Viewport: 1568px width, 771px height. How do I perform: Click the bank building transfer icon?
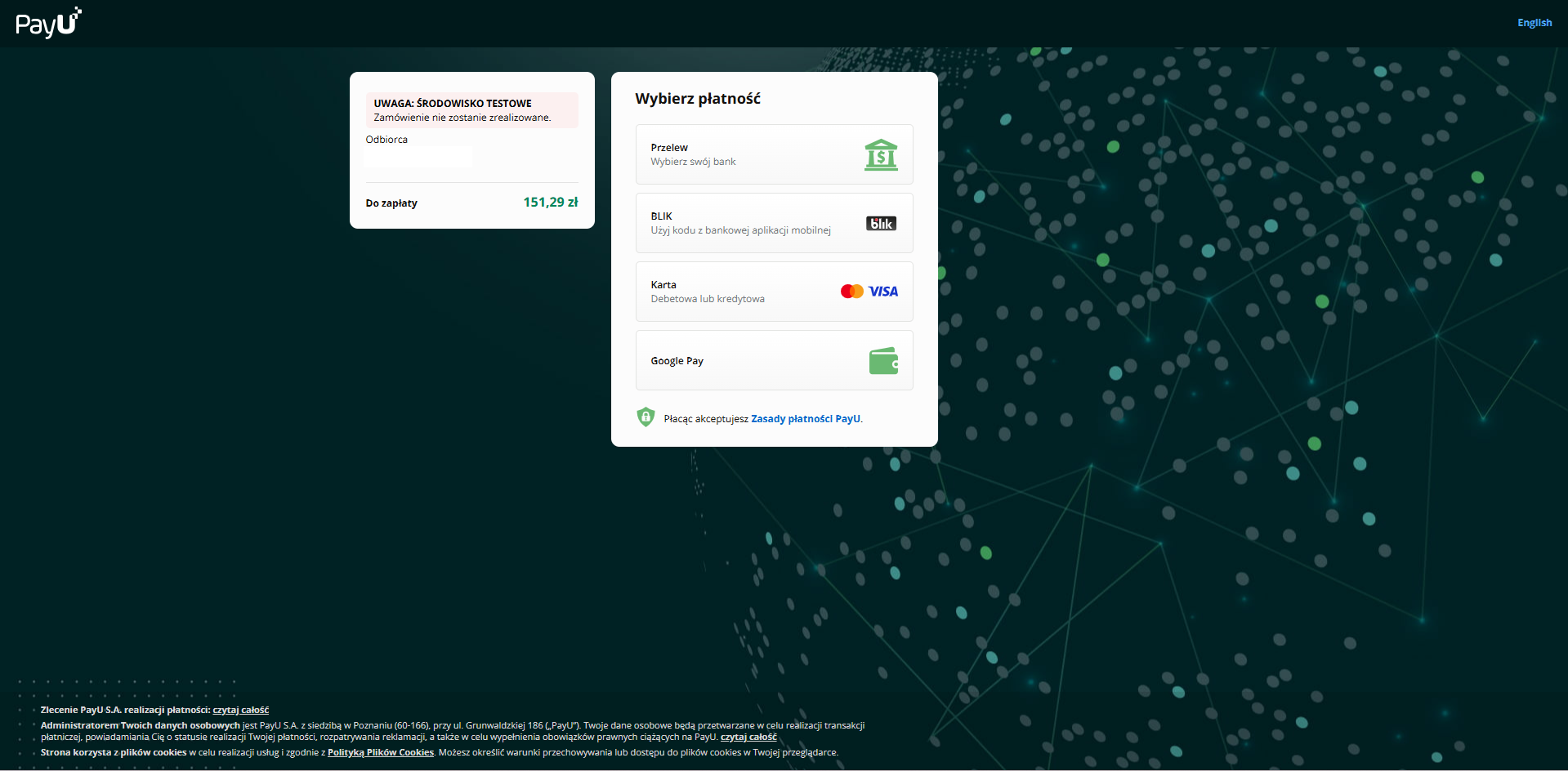tap(881, 154)
